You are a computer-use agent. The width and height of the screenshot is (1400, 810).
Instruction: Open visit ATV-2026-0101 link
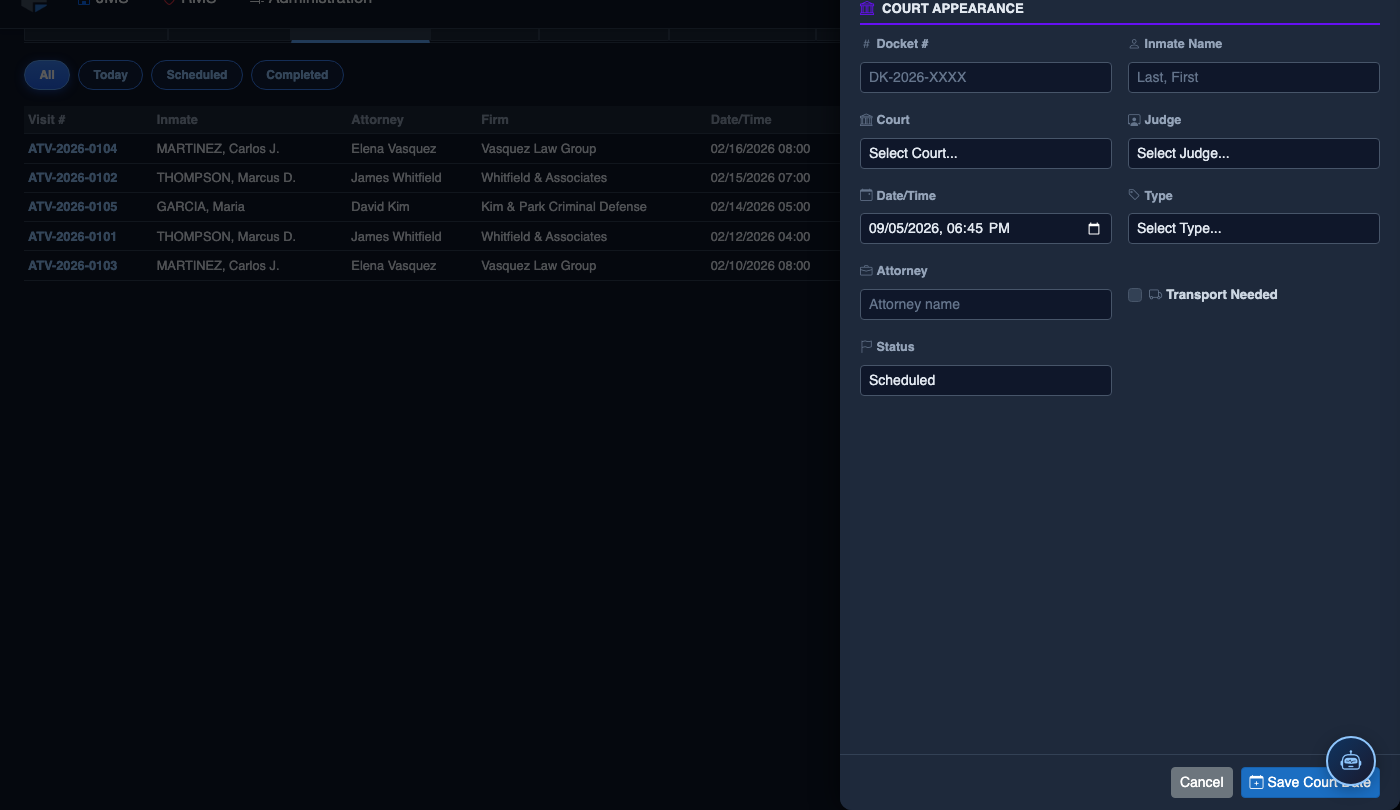coord(72,237)
